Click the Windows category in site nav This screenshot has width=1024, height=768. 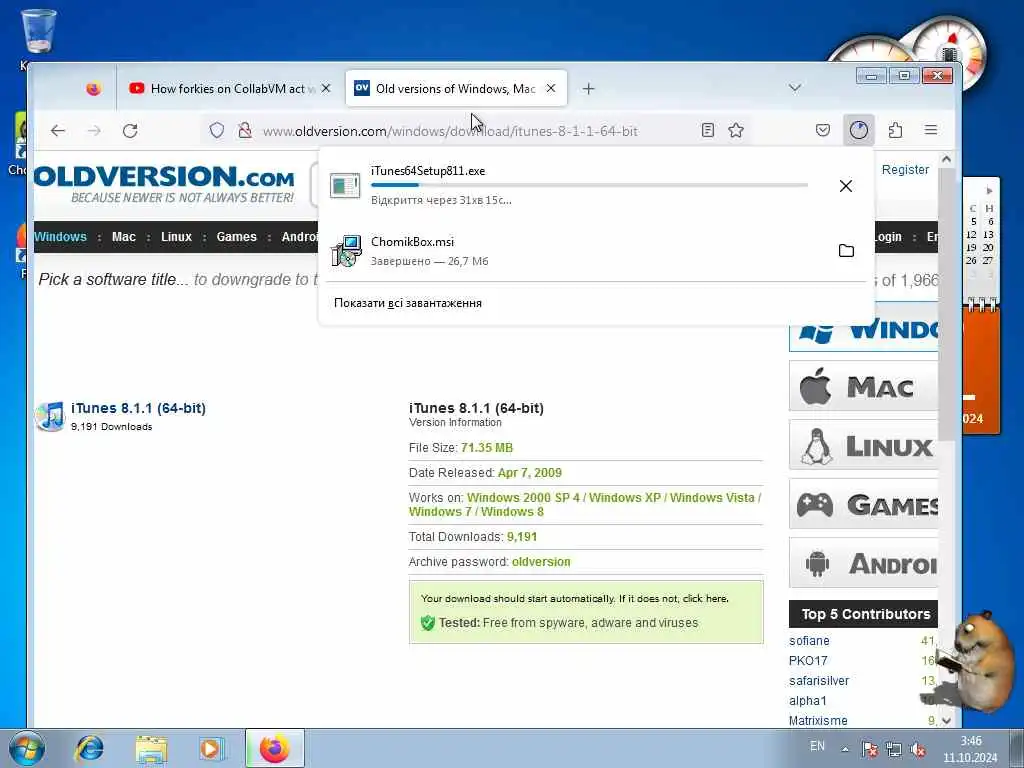pyautogui.click(x=60, y=236)
